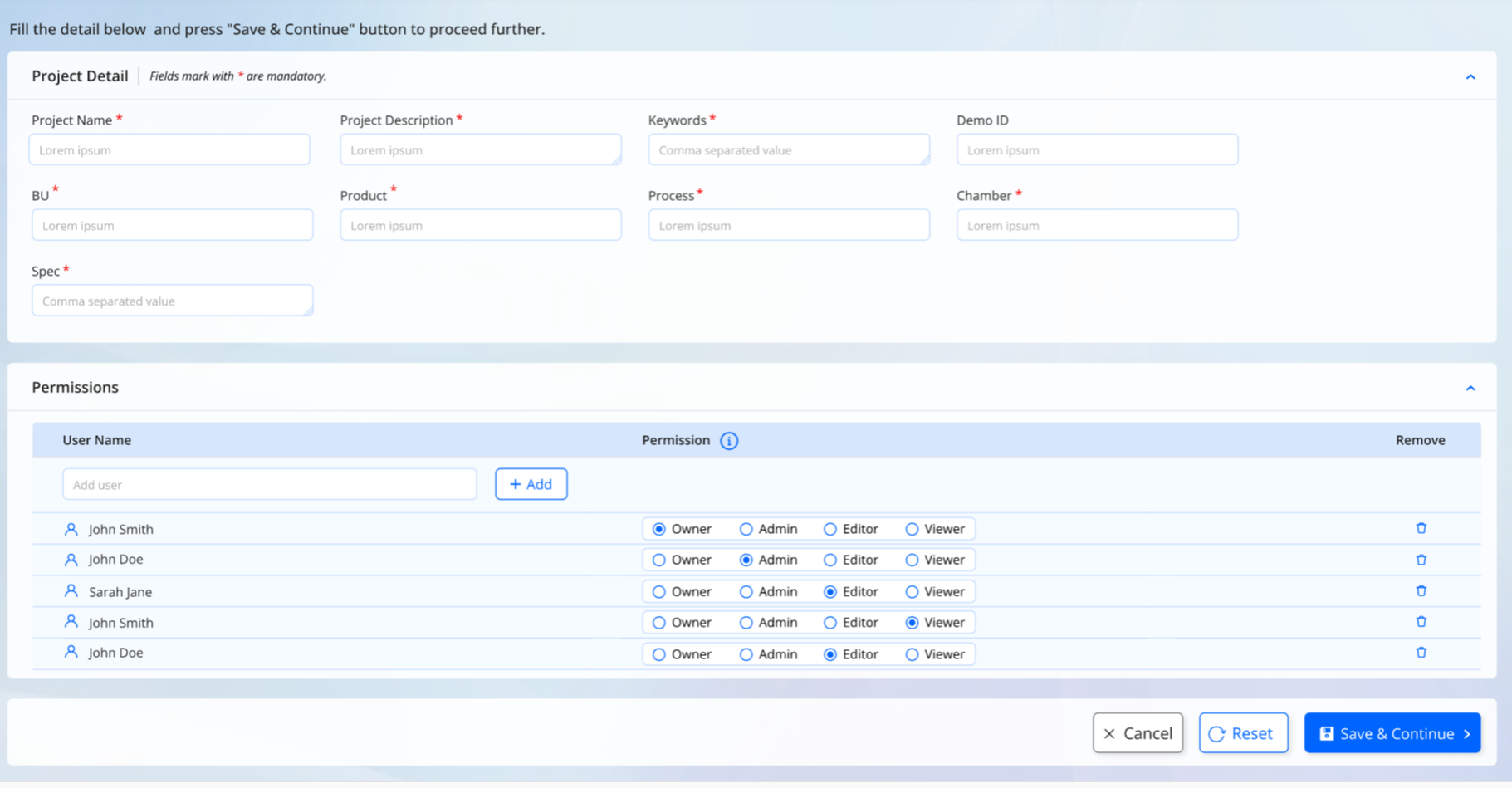Image resolution: width=1512 pixels, height=788 pixels.
Task: Focus the Add user text box
Action: [270, 484]
